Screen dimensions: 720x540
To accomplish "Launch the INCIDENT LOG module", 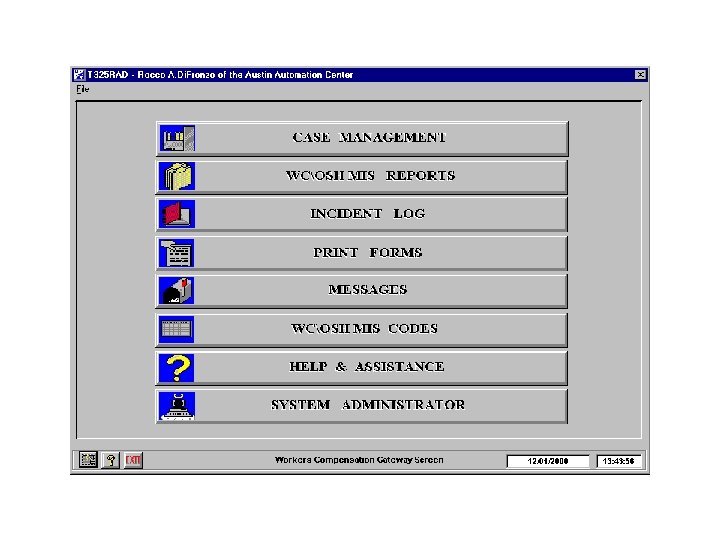I will tap(362, 214).
